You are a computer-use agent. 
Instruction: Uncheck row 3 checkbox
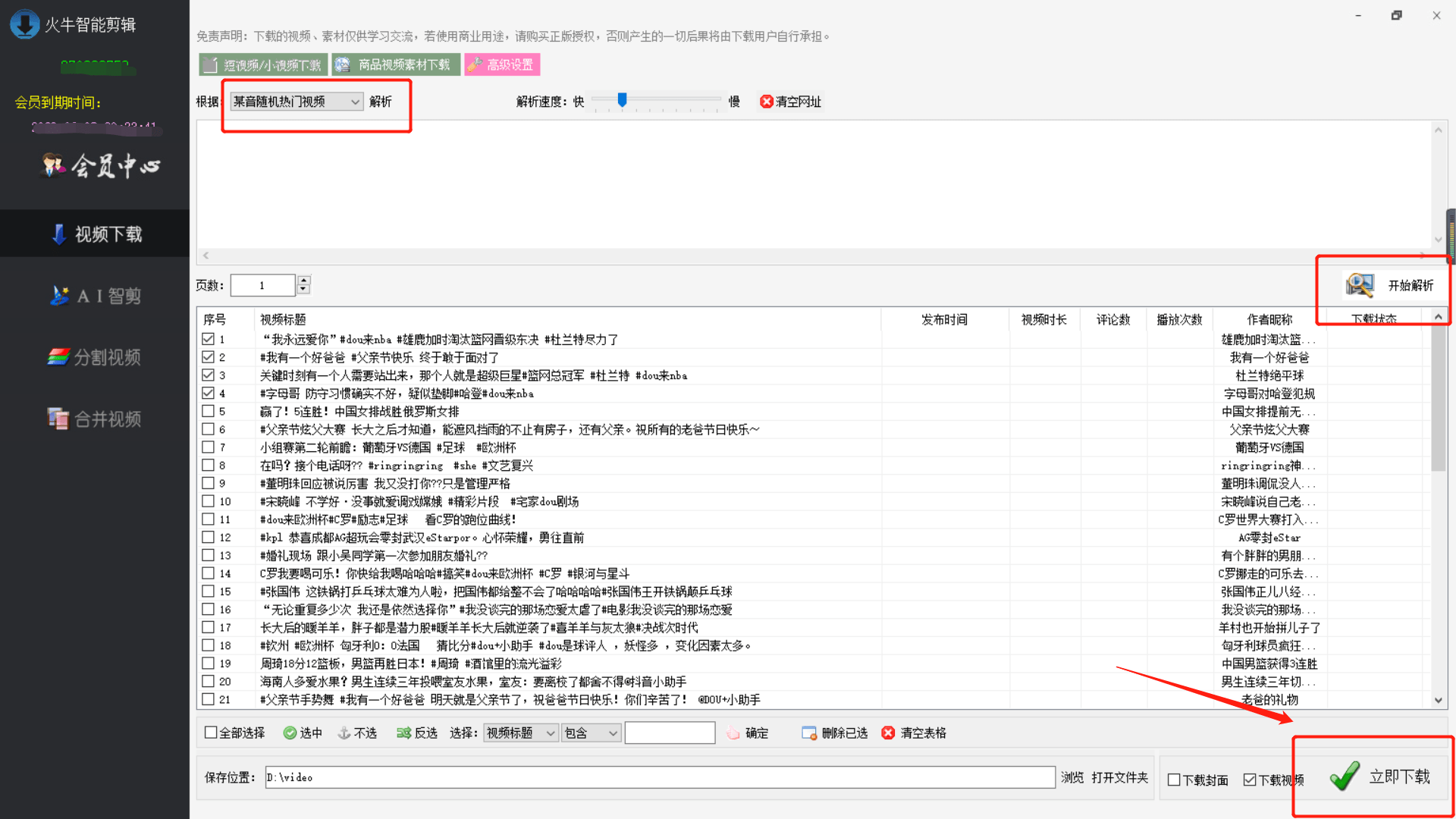(208, 375)
